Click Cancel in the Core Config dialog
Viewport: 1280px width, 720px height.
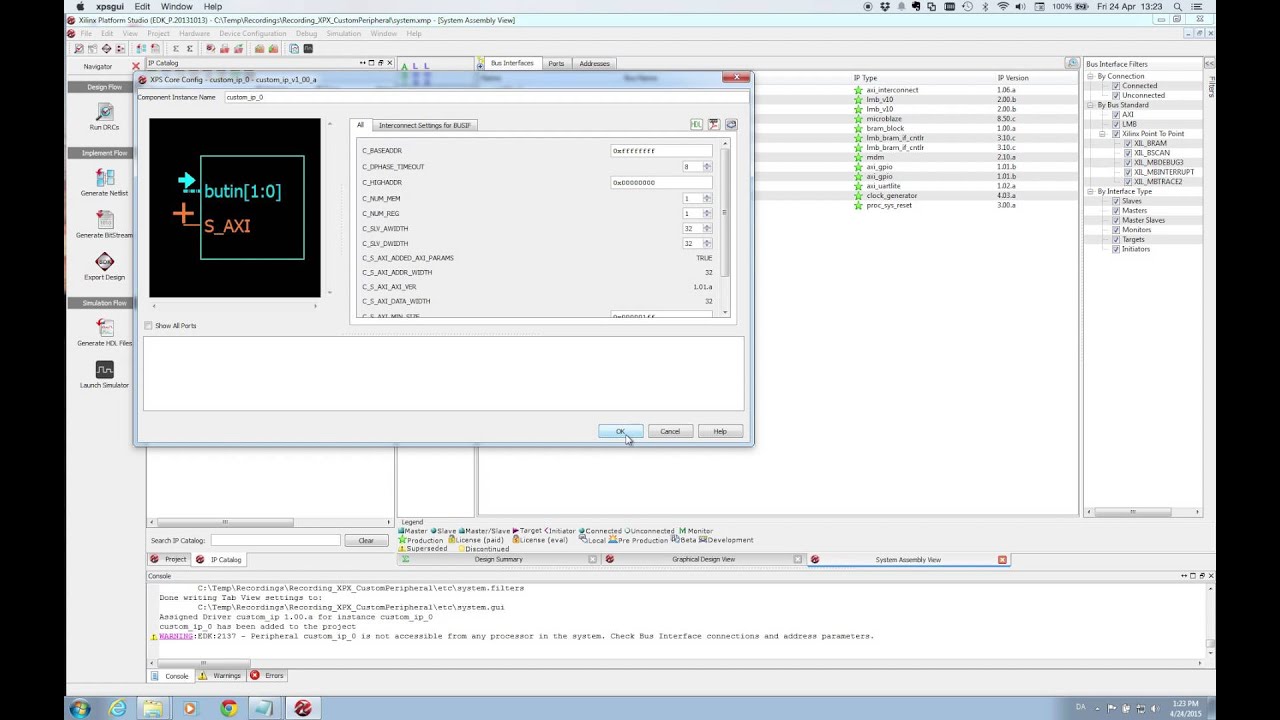click(670, 431)
